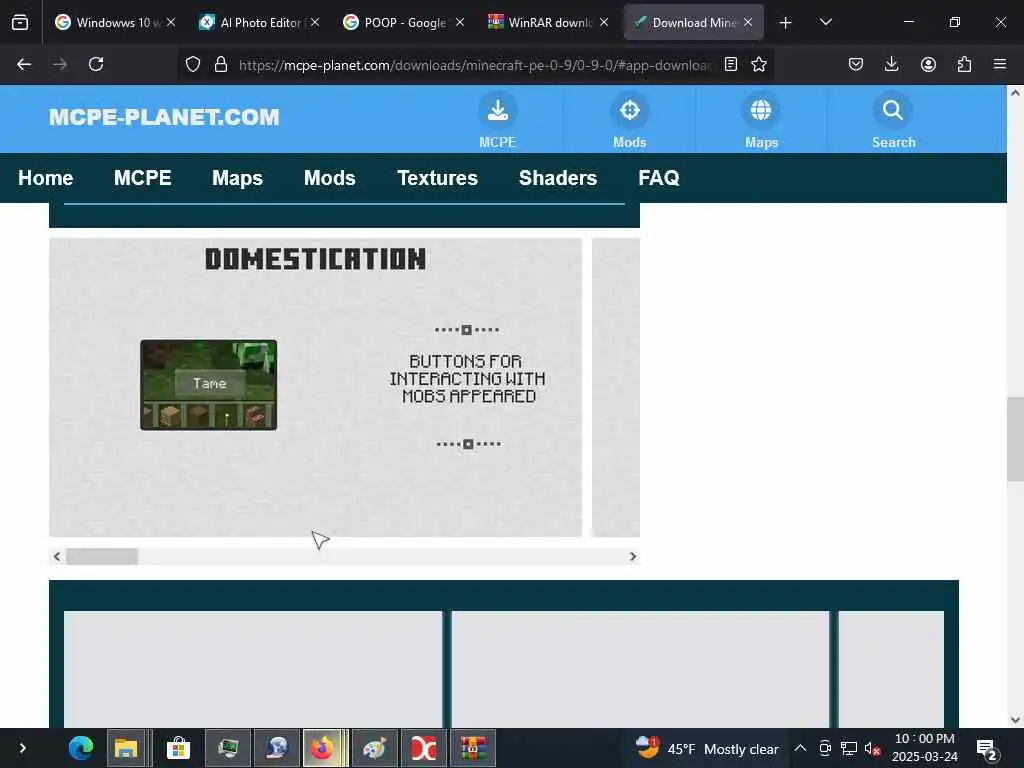Open Maps in the dark navigation bar
The width and height of the screenshot is (1024, 768).
click(237, 178)
